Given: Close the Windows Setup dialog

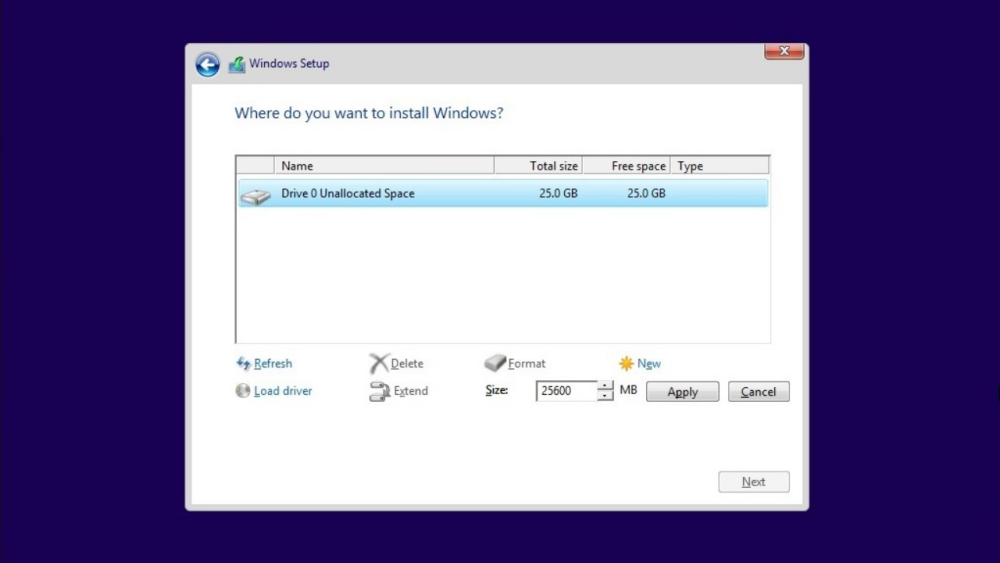Looking at the screenshot, I should [784, 51].
